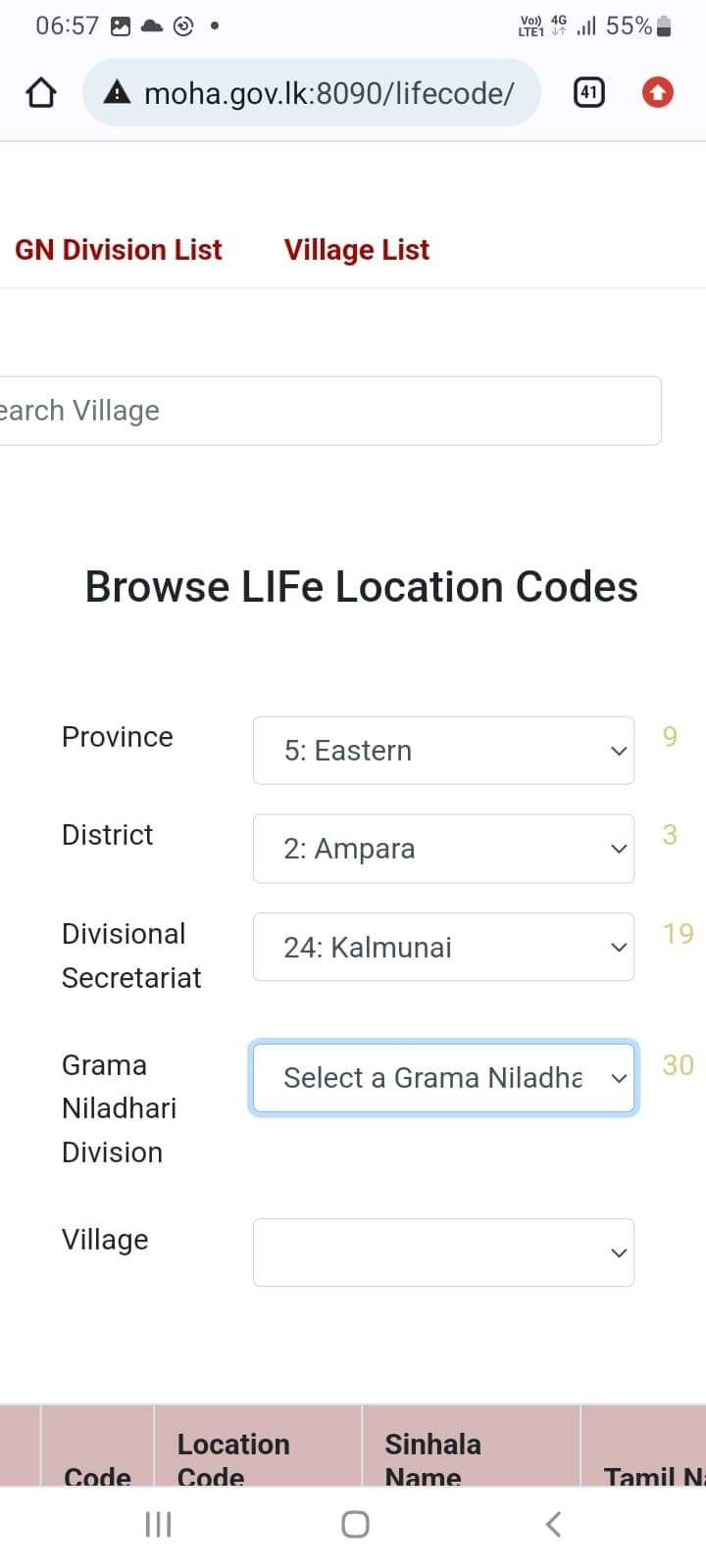
Task: Switch to the GN Division List tab
Action: [119, 250]
